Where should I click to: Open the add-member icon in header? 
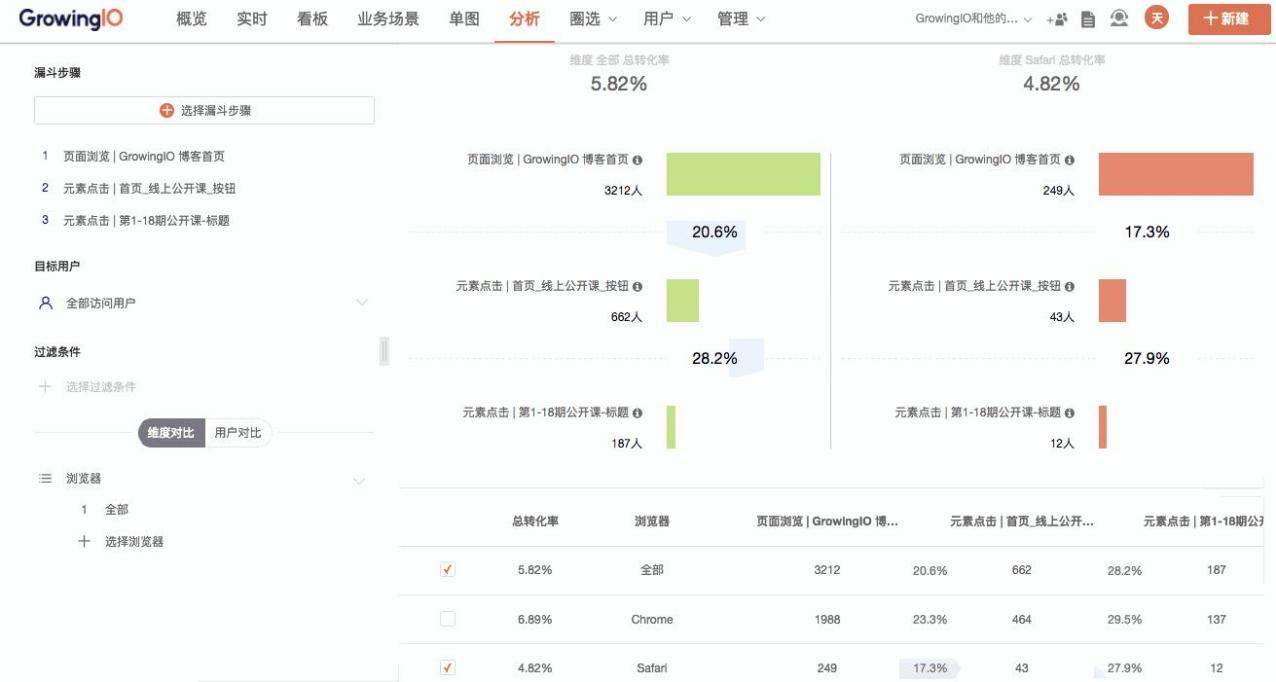click(x=1057, y=19)
